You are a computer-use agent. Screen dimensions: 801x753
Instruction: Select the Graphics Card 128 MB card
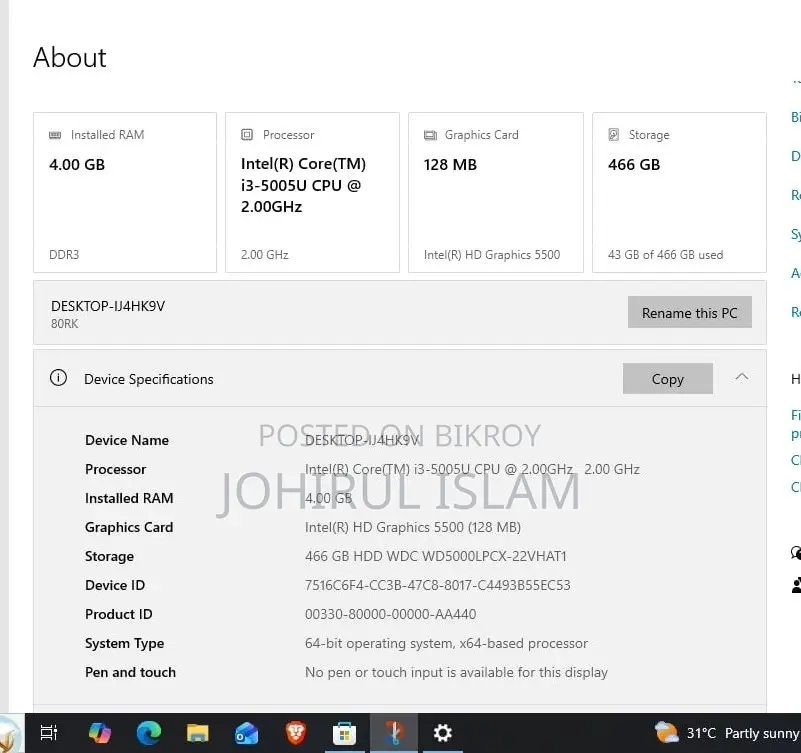[496, 193]
